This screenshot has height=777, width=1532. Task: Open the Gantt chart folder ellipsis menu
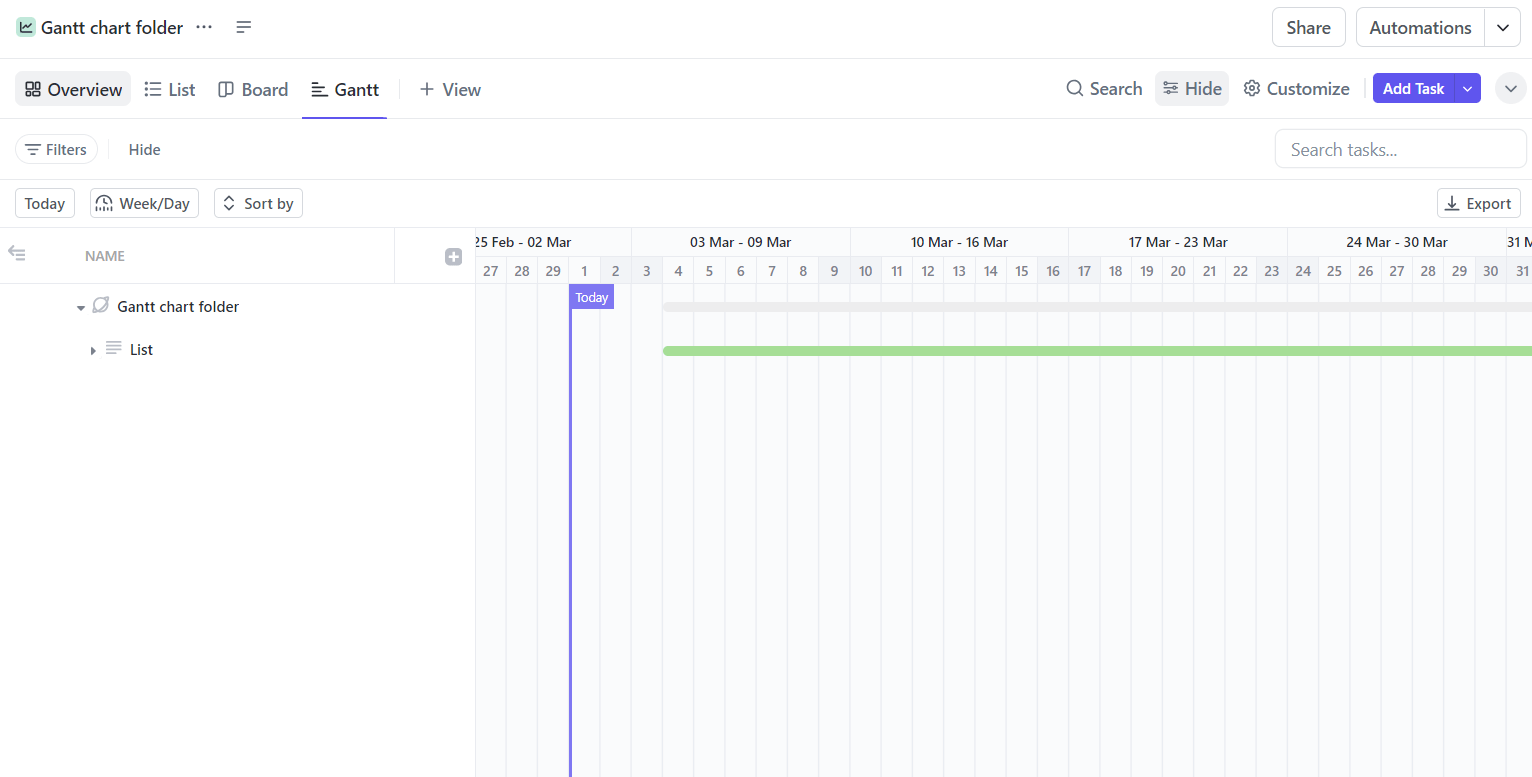(204, 27)
